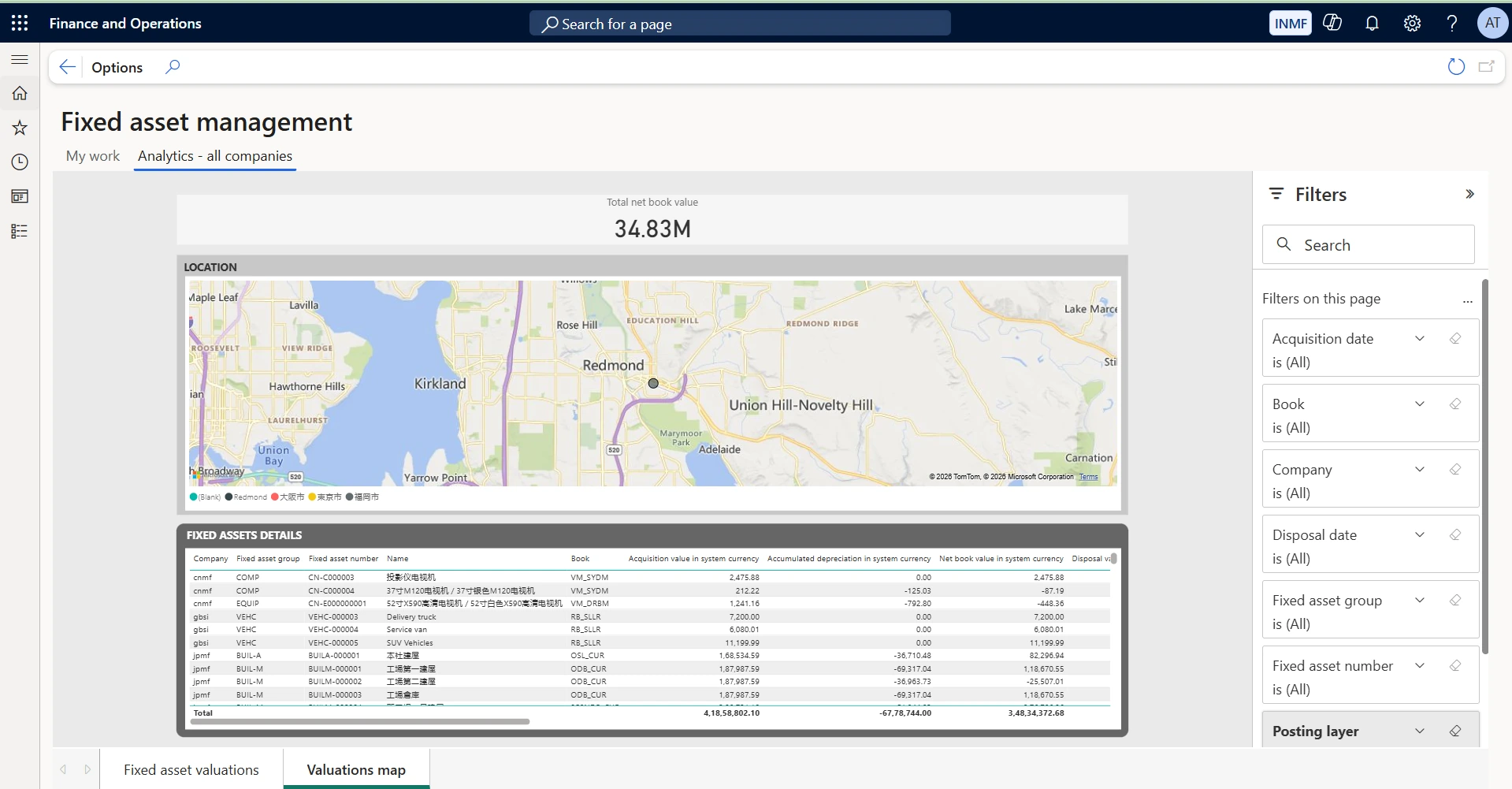Collapse the Filters pane
Screen dimensions: 1512x789
coord(1469,195)
